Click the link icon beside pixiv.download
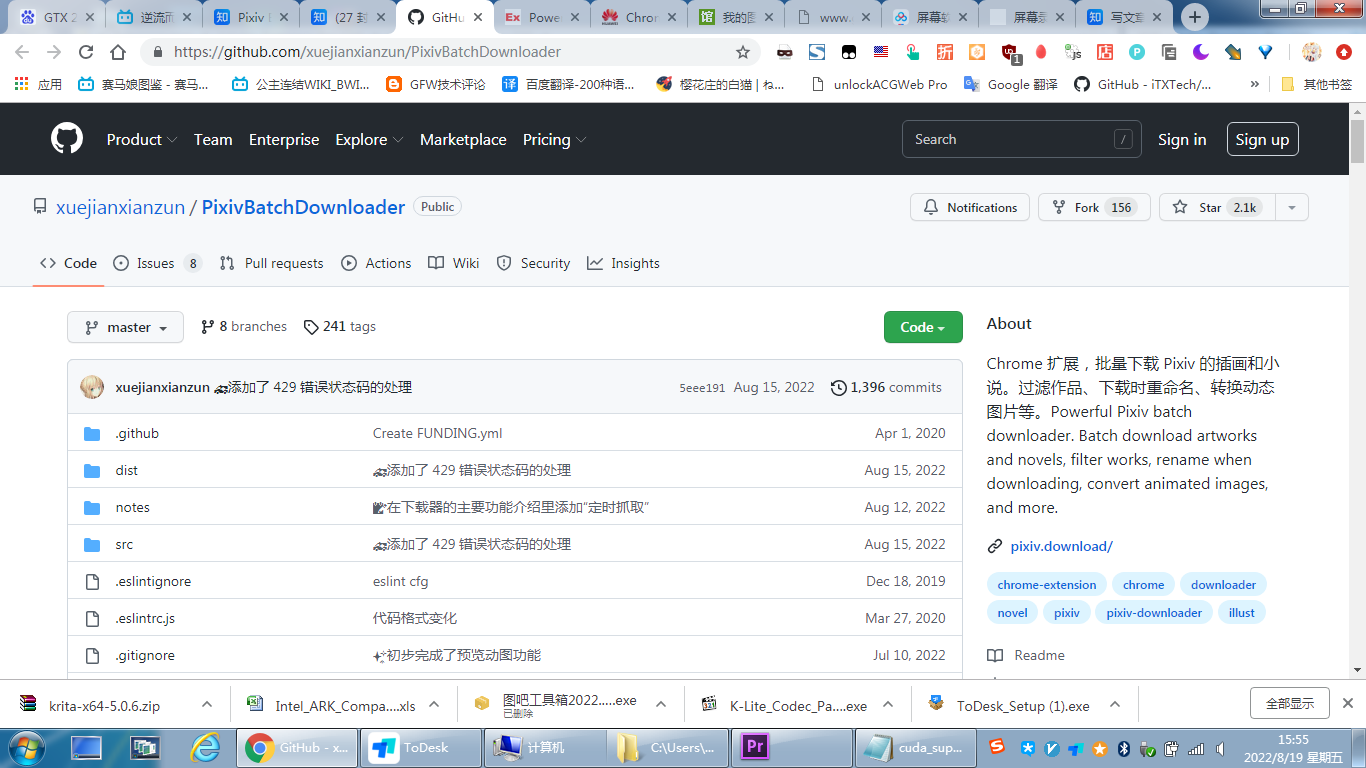1366x768 pixels. (995, 546)
